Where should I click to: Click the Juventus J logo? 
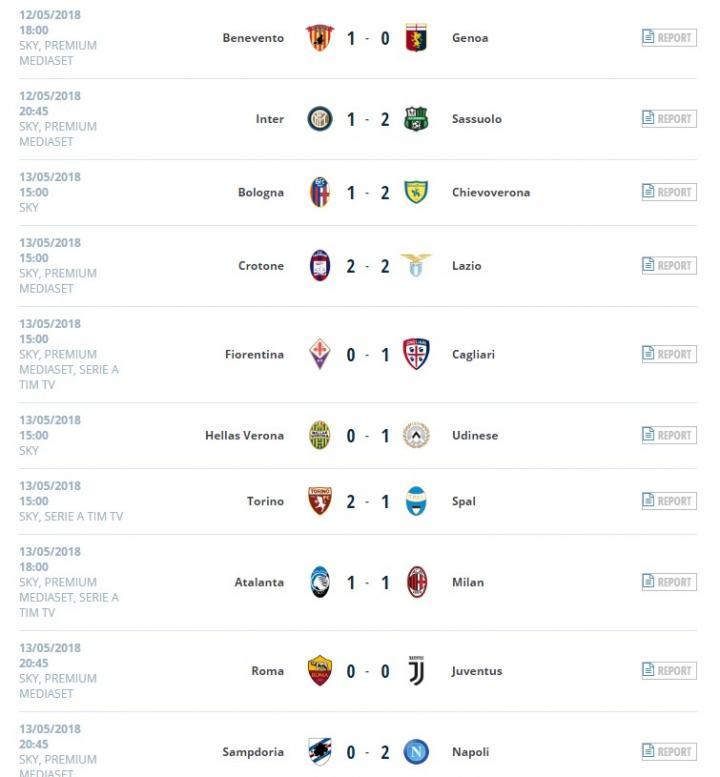pos(416,671)
